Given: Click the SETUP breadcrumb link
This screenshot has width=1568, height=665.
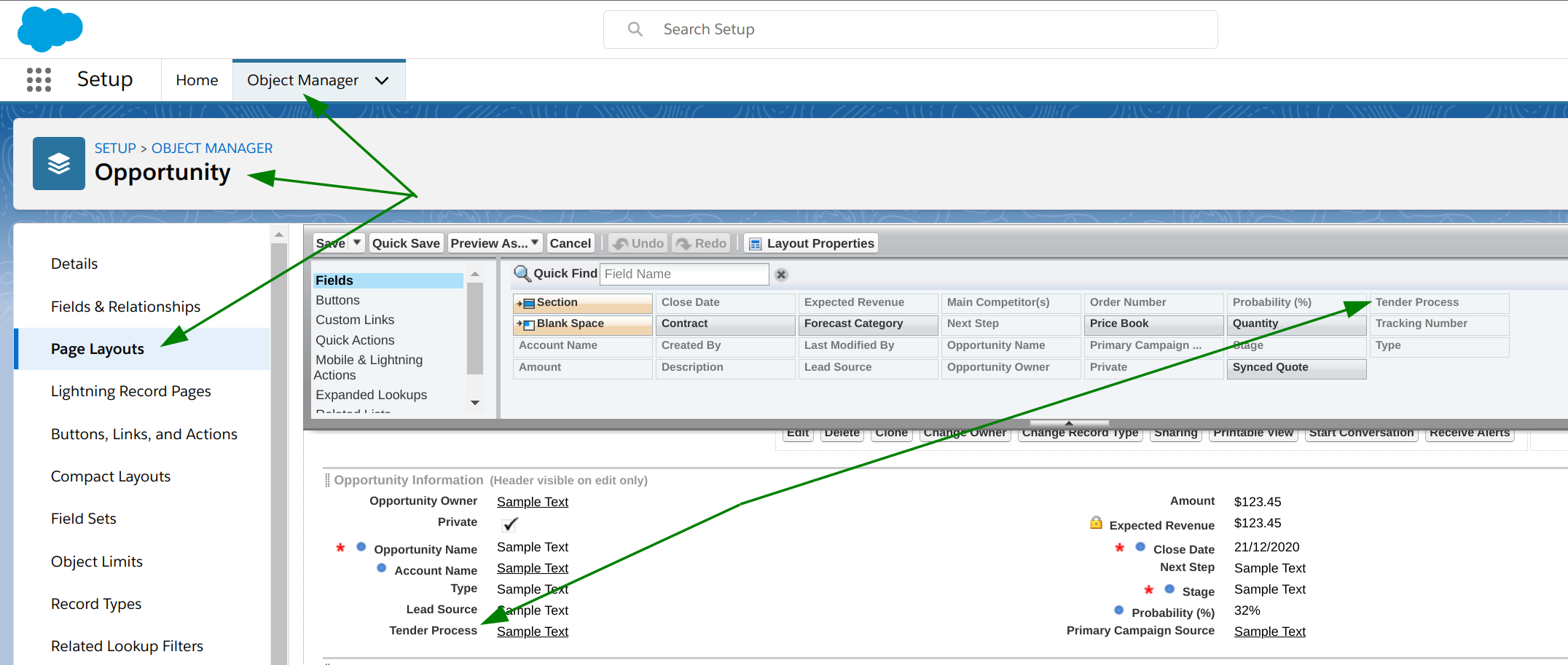Looking at the screenshot, I should 115,148.
